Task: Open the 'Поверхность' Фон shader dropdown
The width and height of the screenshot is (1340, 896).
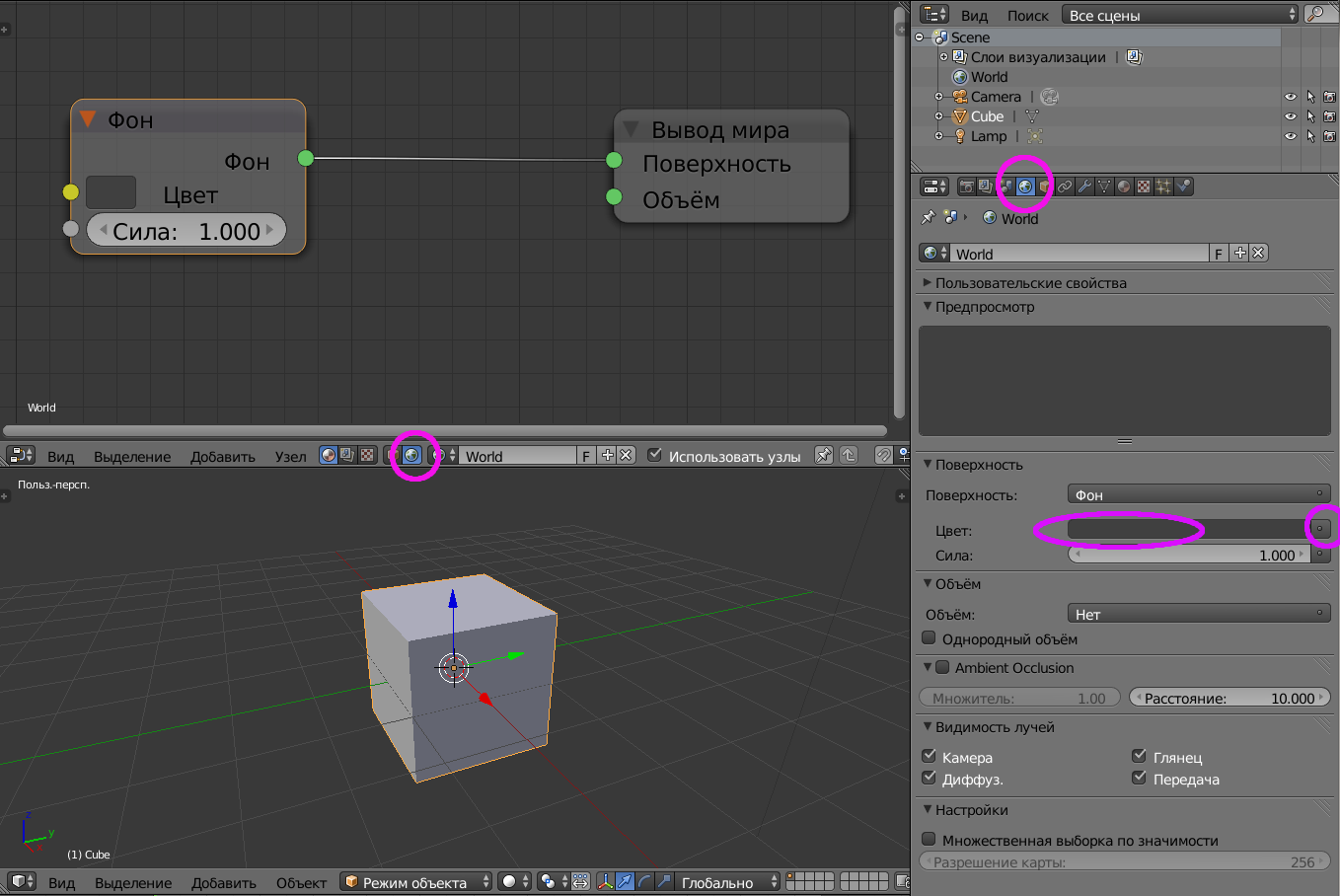Action: [1199, 494]
